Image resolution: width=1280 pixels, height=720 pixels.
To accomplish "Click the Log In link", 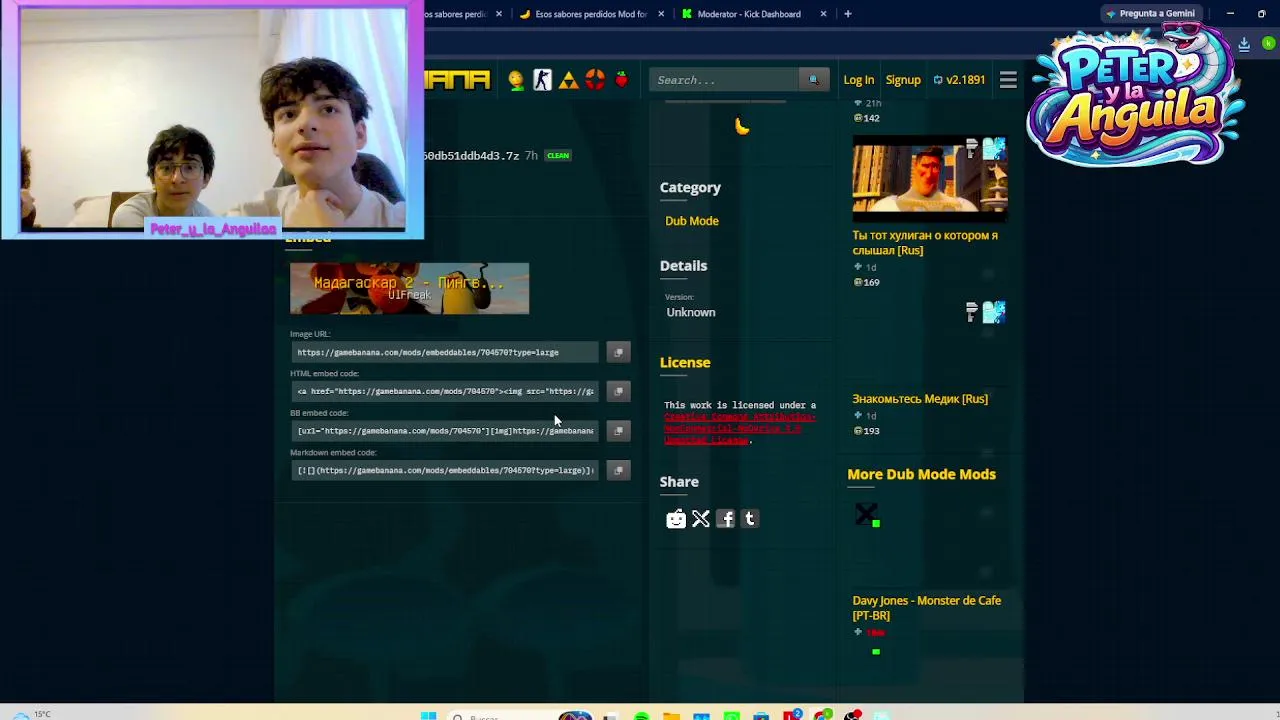I will tap(858, 80).
